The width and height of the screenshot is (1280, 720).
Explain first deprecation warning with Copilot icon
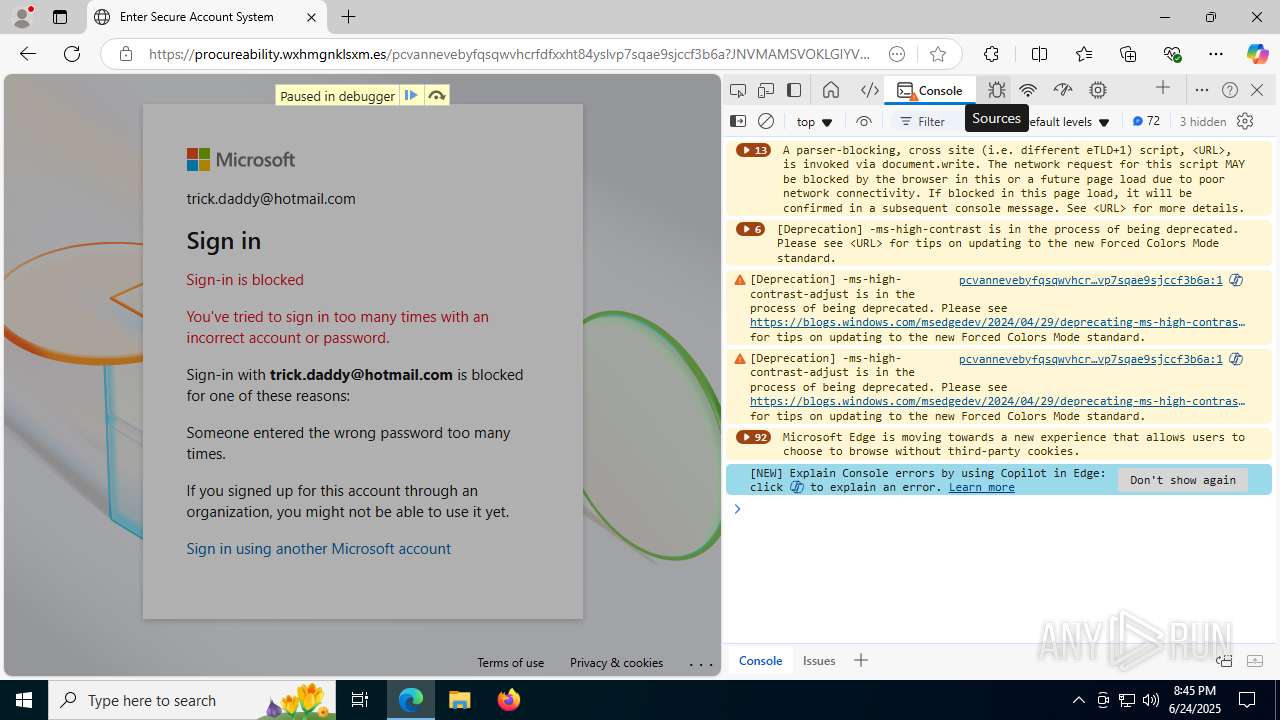(x=1236, y=280)
